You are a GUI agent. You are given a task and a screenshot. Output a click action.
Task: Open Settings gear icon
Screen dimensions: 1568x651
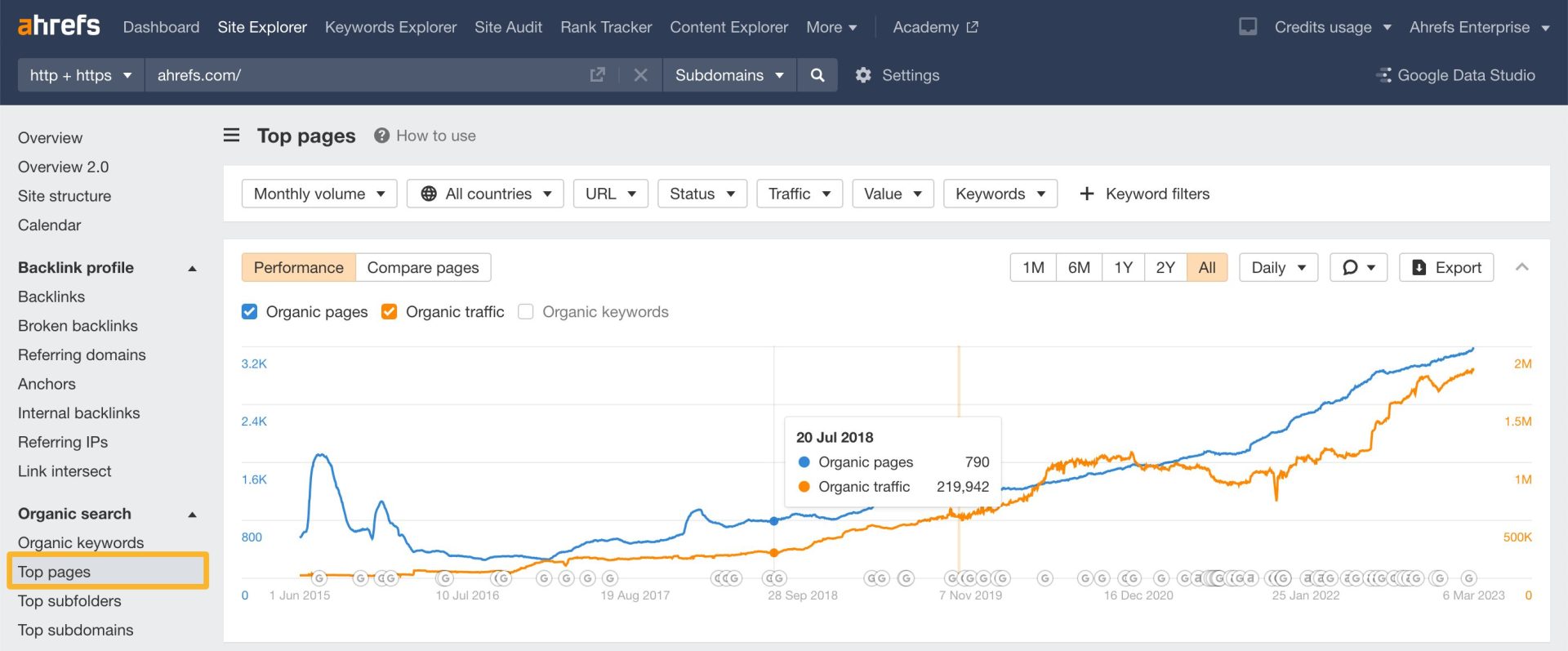pos(863,75)
